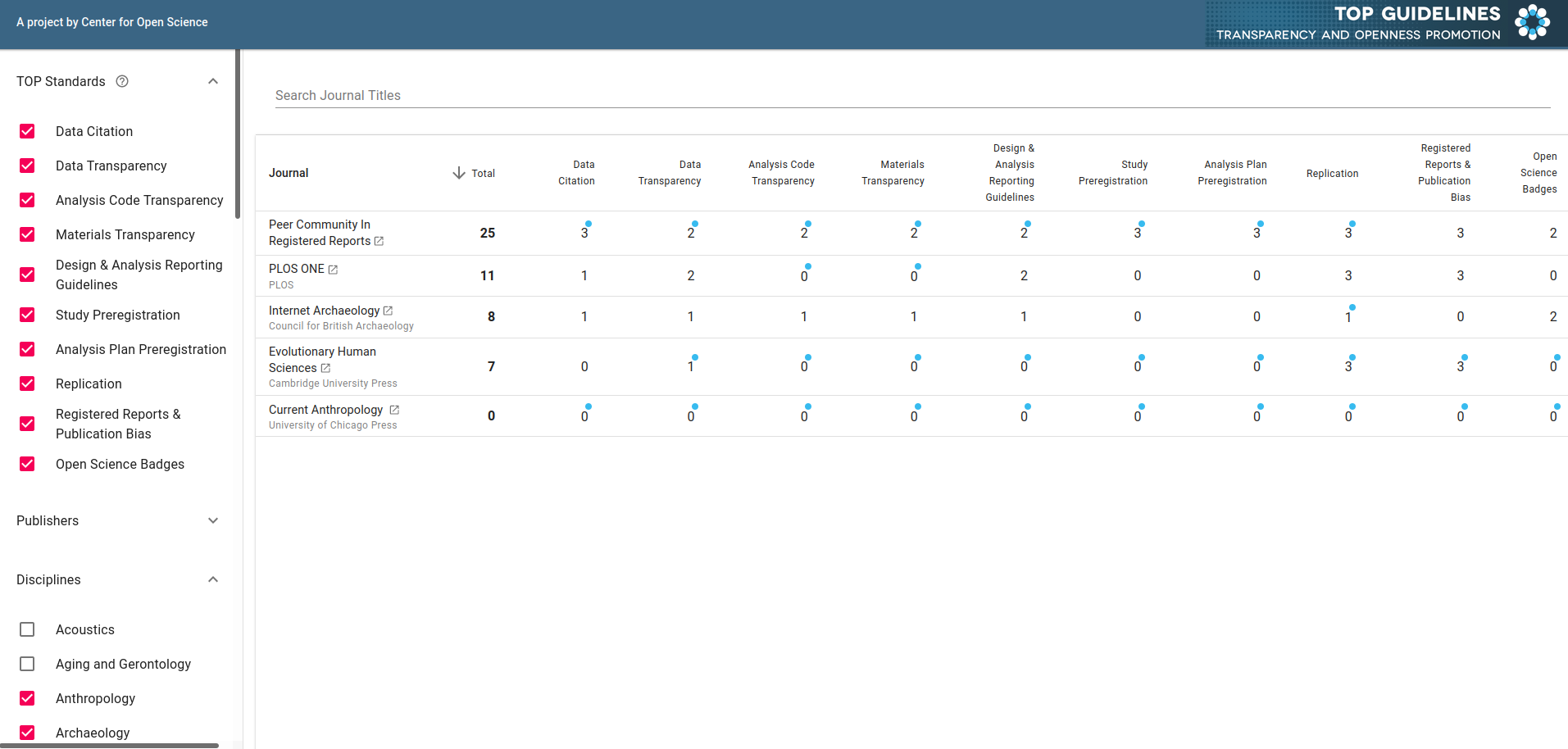Uncheck the Data Transparency checkbox
The image size is (1568, 749).
27,166
